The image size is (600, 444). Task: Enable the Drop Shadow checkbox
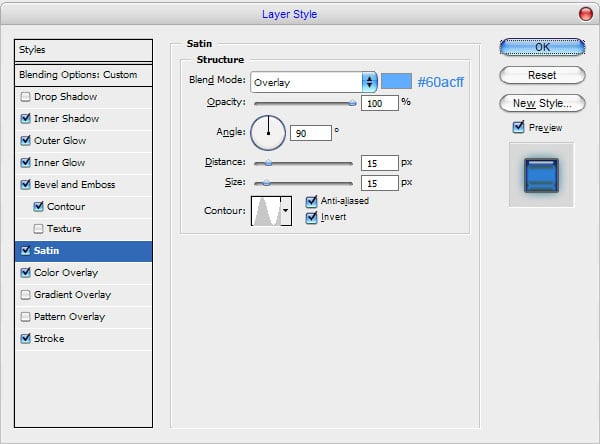pyautogui.click(x=25, y=97)
